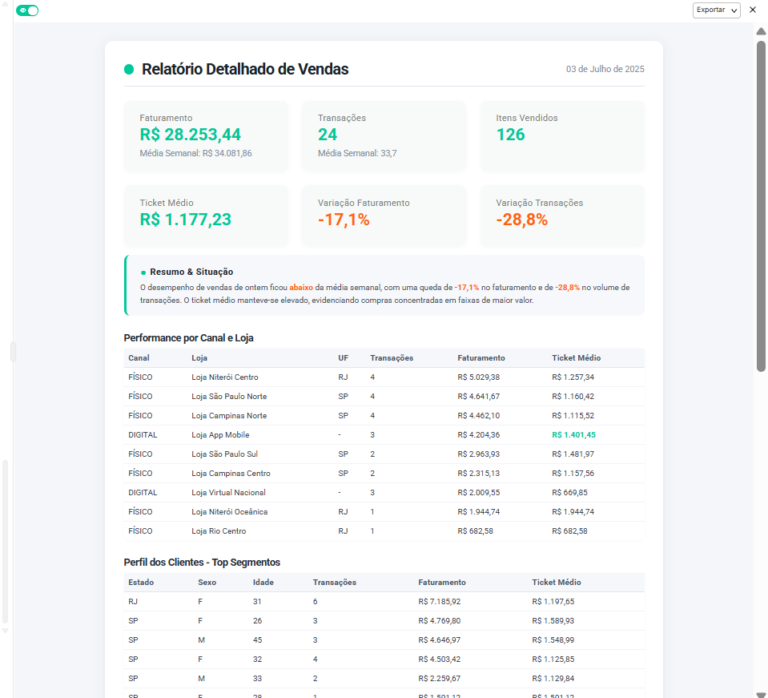The width and height of the screenshot is (768, 698).
Task: Click the right scrollbar's up arrow
Action: click(761, 31)
